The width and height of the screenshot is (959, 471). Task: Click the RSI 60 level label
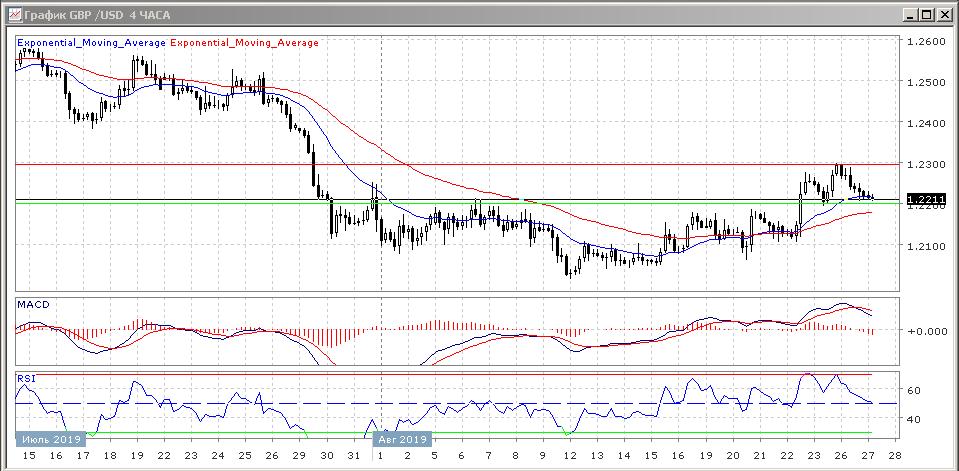tap(913, 390)
